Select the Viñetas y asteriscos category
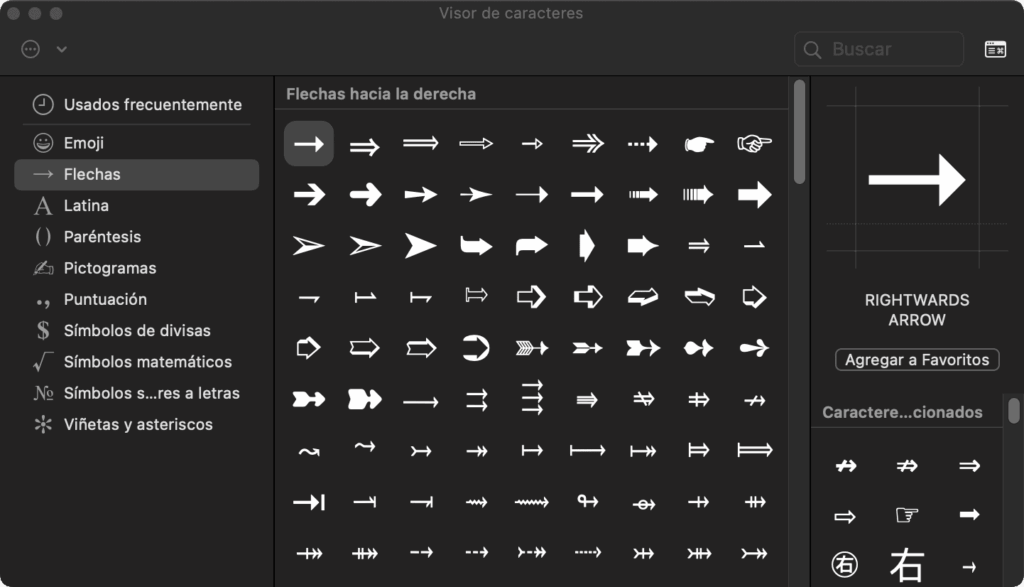The image size is (1024, 587). click(x=136, y=424)
